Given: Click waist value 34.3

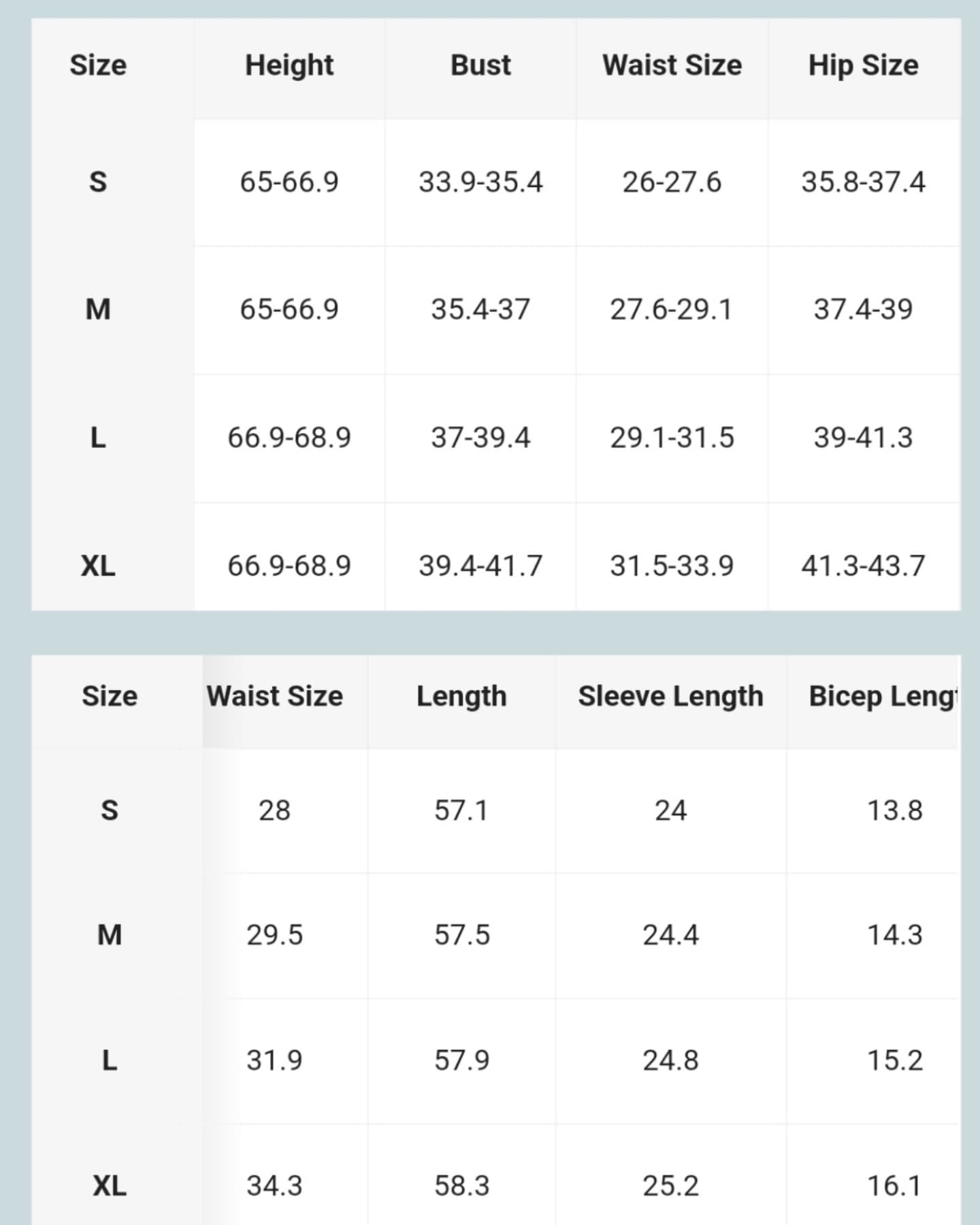Looking at the screenshot, I should point(274,1186).
